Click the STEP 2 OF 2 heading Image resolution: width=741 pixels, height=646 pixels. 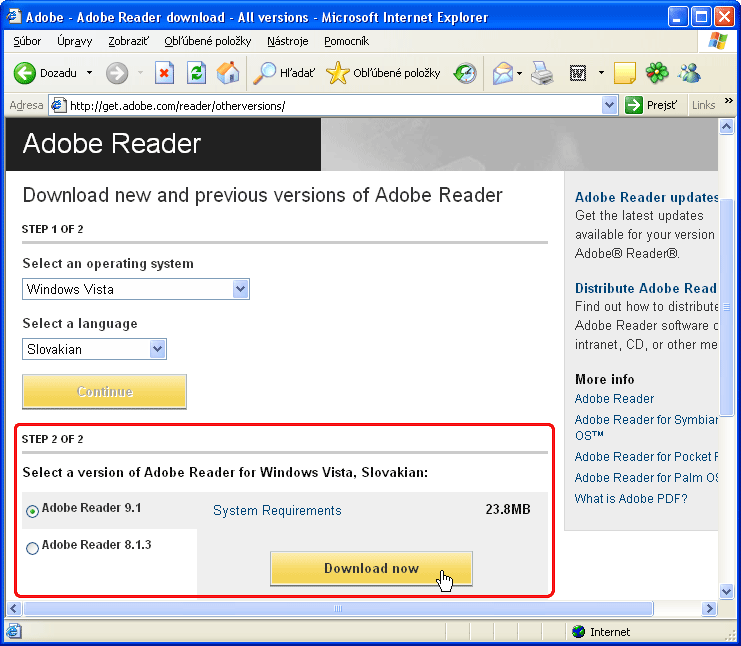coord(52,439)
